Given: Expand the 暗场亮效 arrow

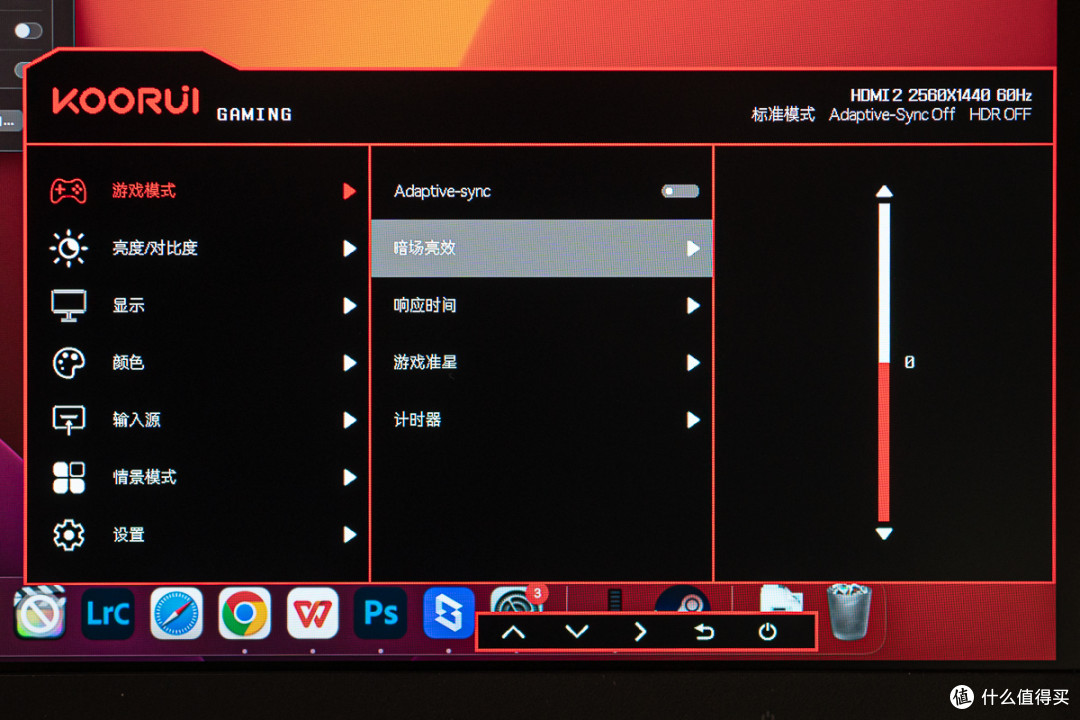Looking at the screenshot, I should pos(693,248).
